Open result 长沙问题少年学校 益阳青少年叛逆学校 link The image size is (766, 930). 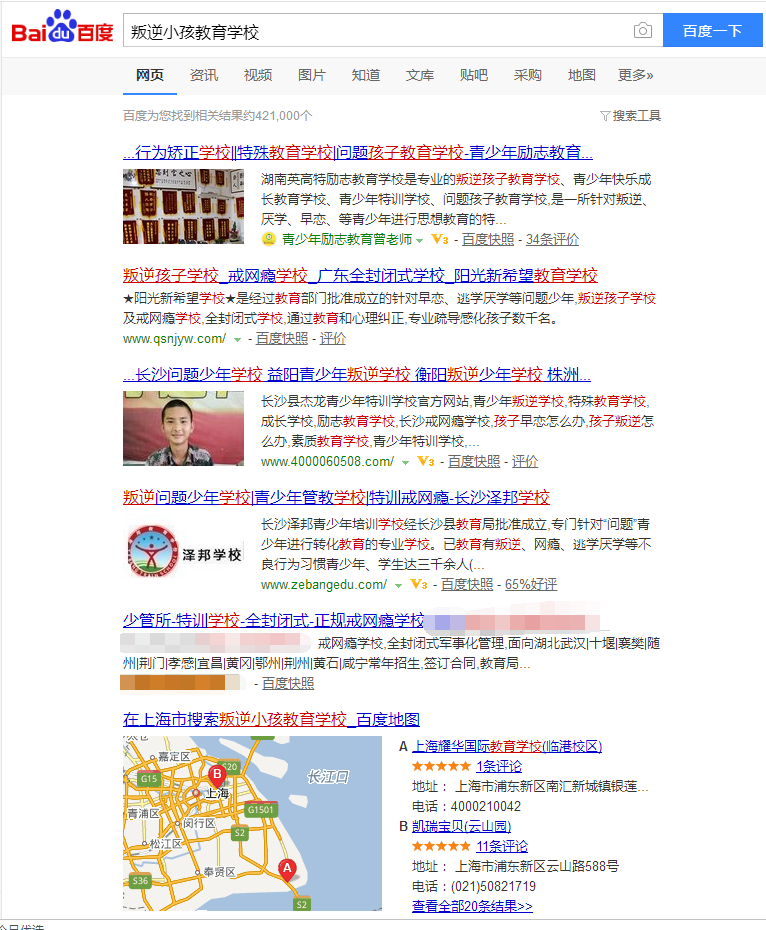pos(357,374)
